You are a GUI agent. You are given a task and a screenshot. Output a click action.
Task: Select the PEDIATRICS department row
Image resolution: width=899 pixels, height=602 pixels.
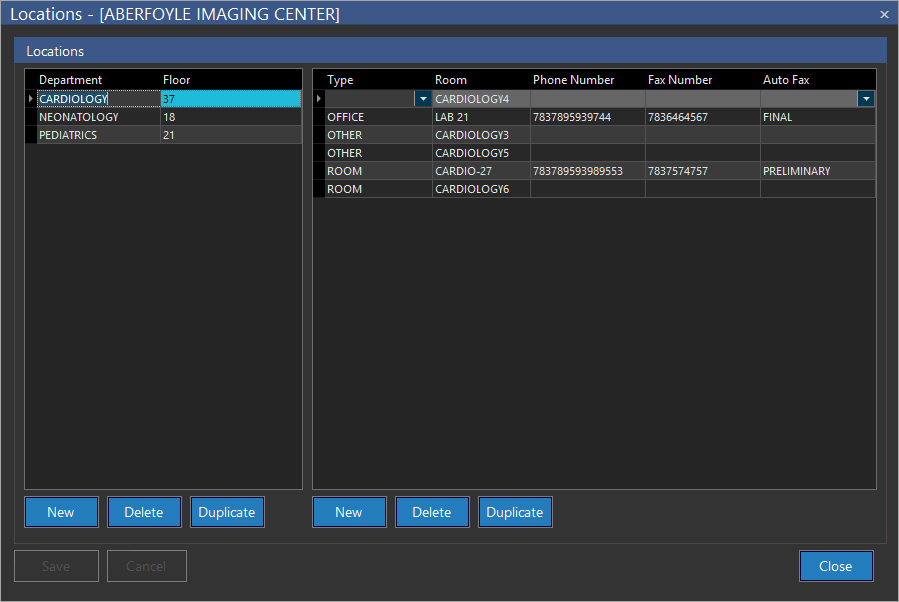click(x=69, y=135)
